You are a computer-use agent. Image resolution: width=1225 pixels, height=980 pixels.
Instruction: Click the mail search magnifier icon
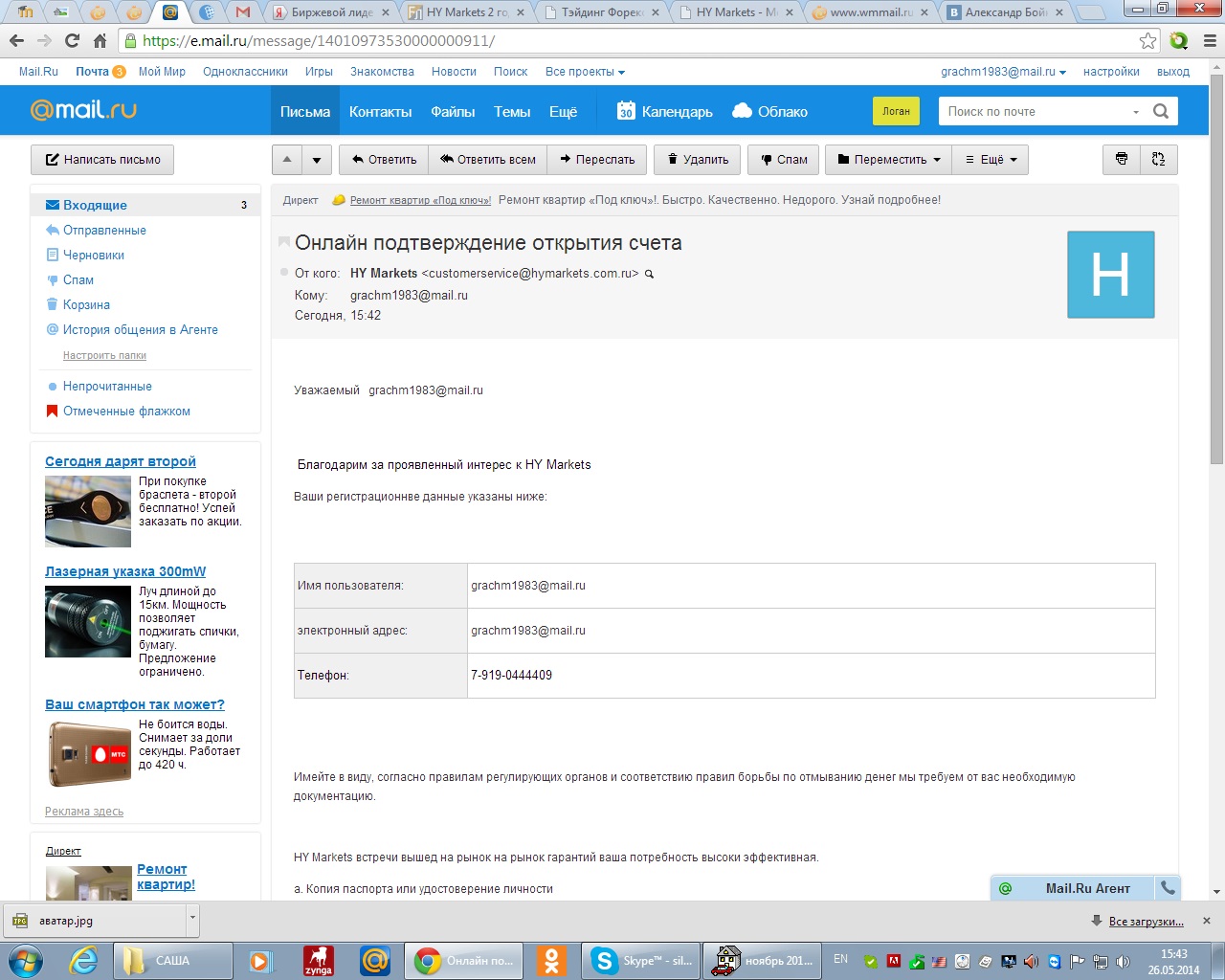click(1161, 111)
